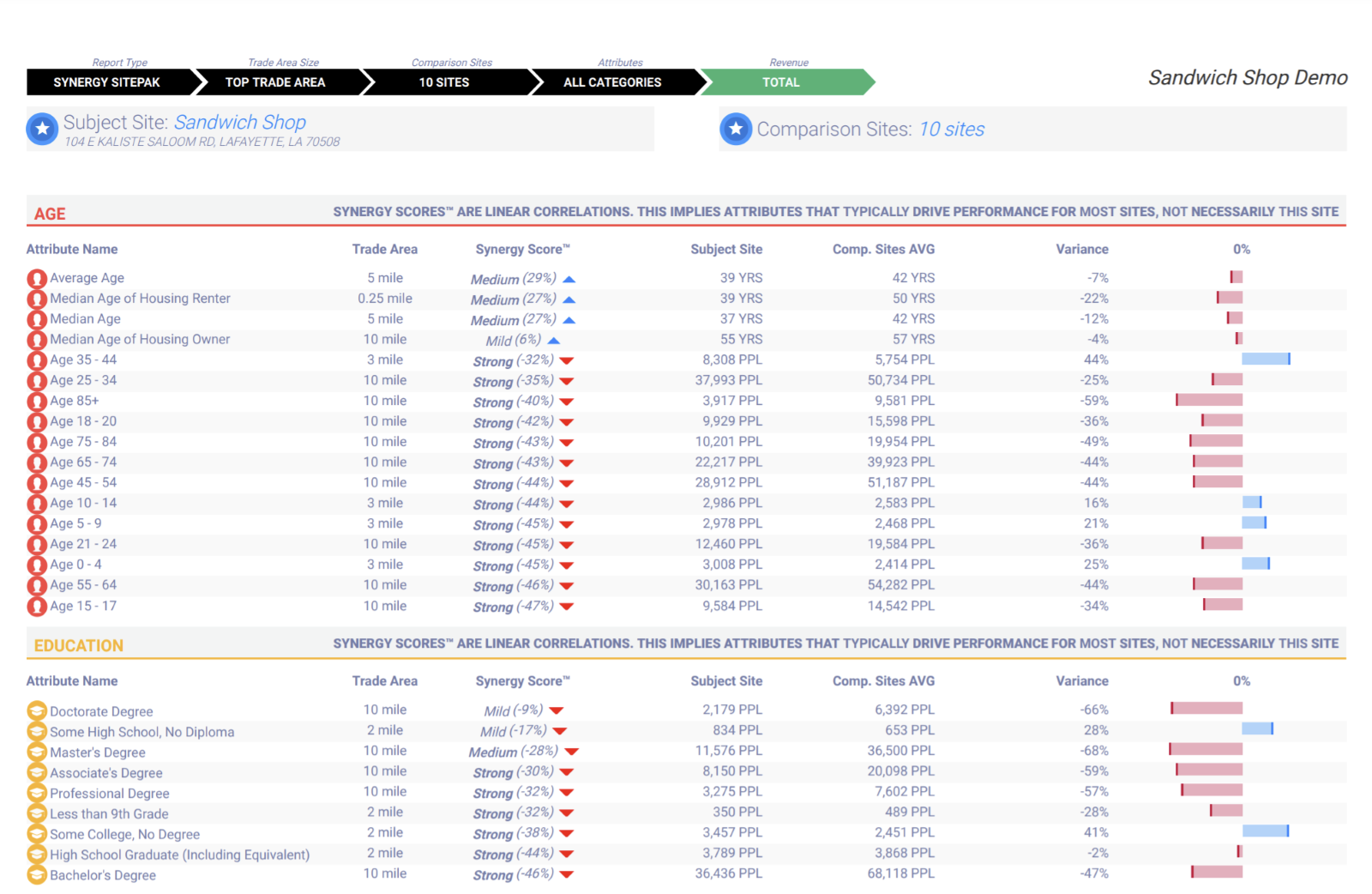Click the Medium (-28%) score for Master's Degree
The height and width of the screenshot is (894, 1372).
tap(513, 752)
